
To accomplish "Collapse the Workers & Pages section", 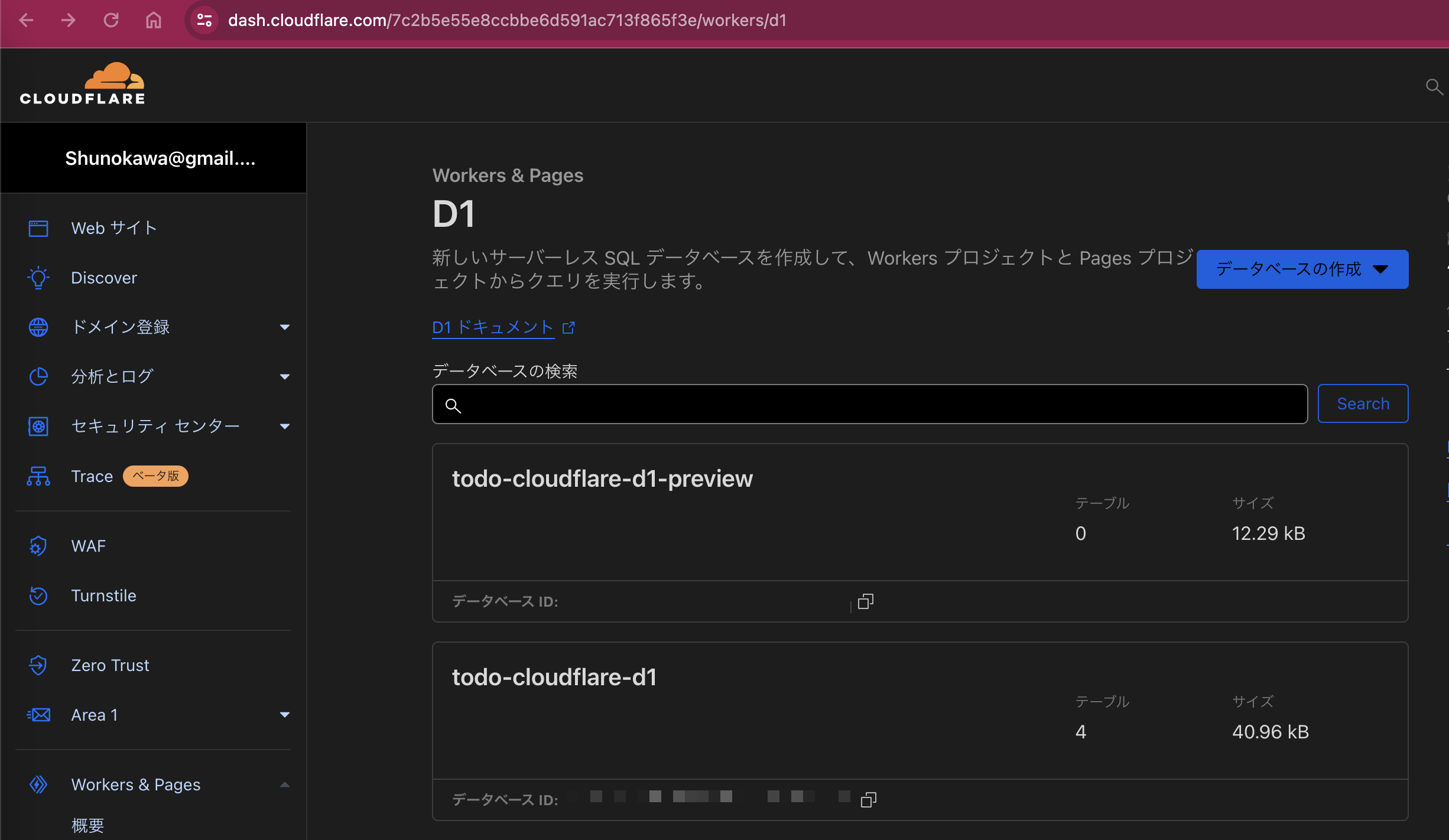I will [x=285, y=784].
